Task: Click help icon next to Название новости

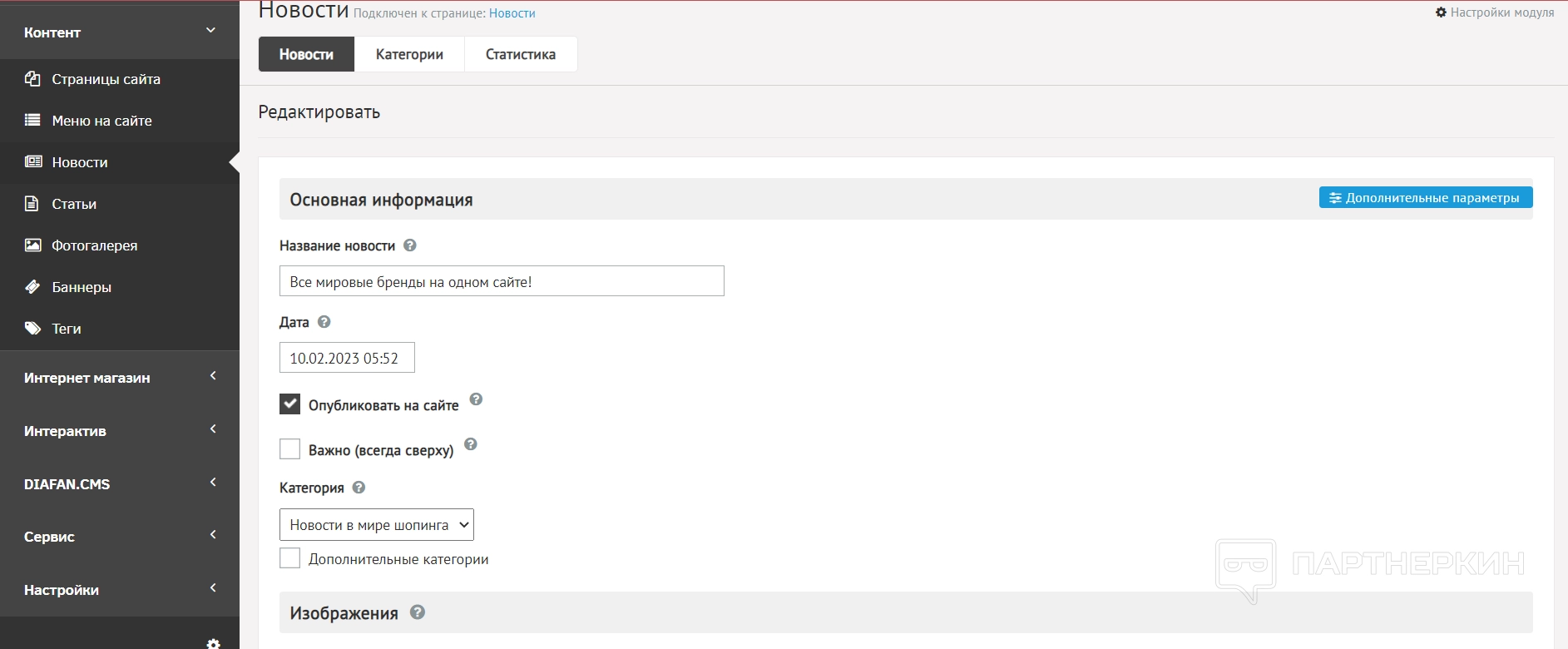Action: pyautogui.click(x=410, y=245)
